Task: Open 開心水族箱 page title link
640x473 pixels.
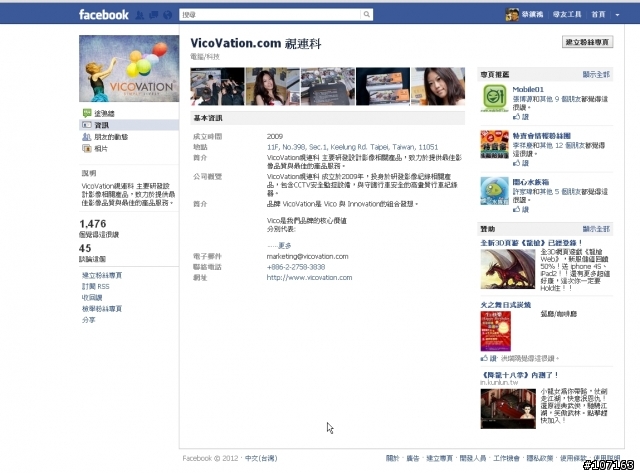Action: pos(531,182)
